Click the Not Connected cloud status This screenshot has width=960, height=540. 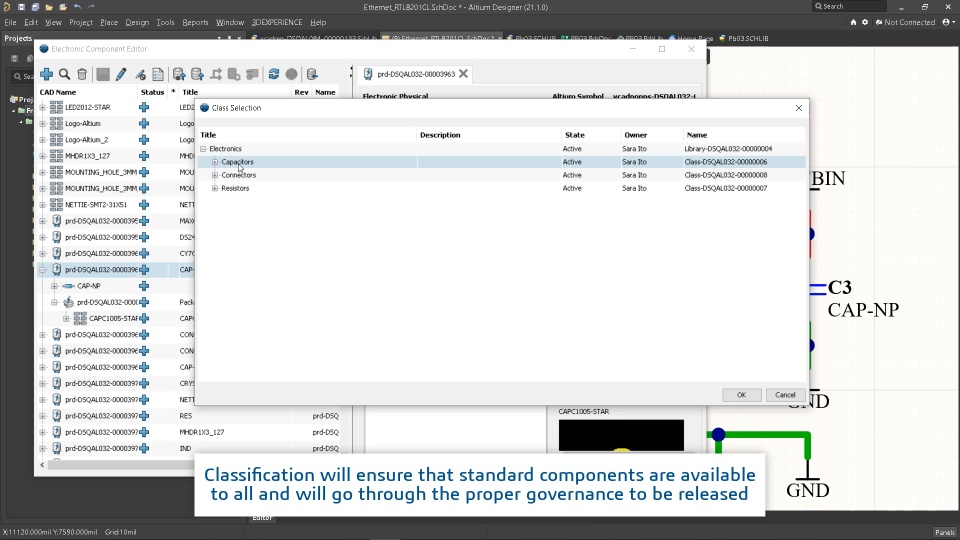[906, 22]
